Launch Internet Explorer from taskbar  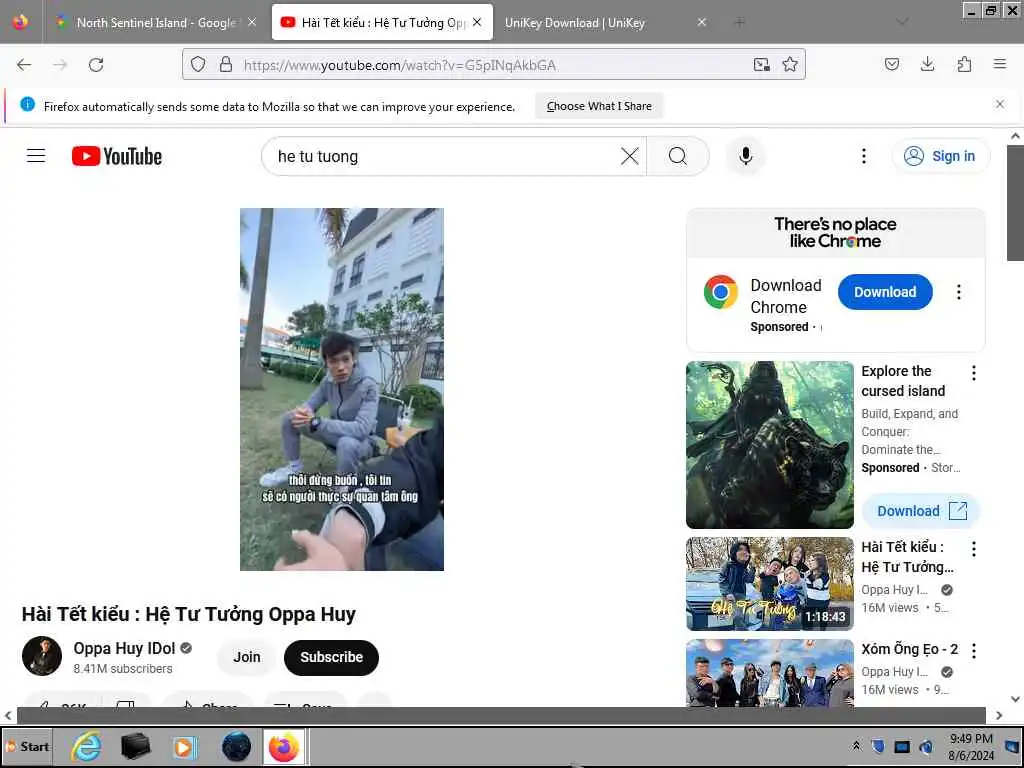click(86, 746)
